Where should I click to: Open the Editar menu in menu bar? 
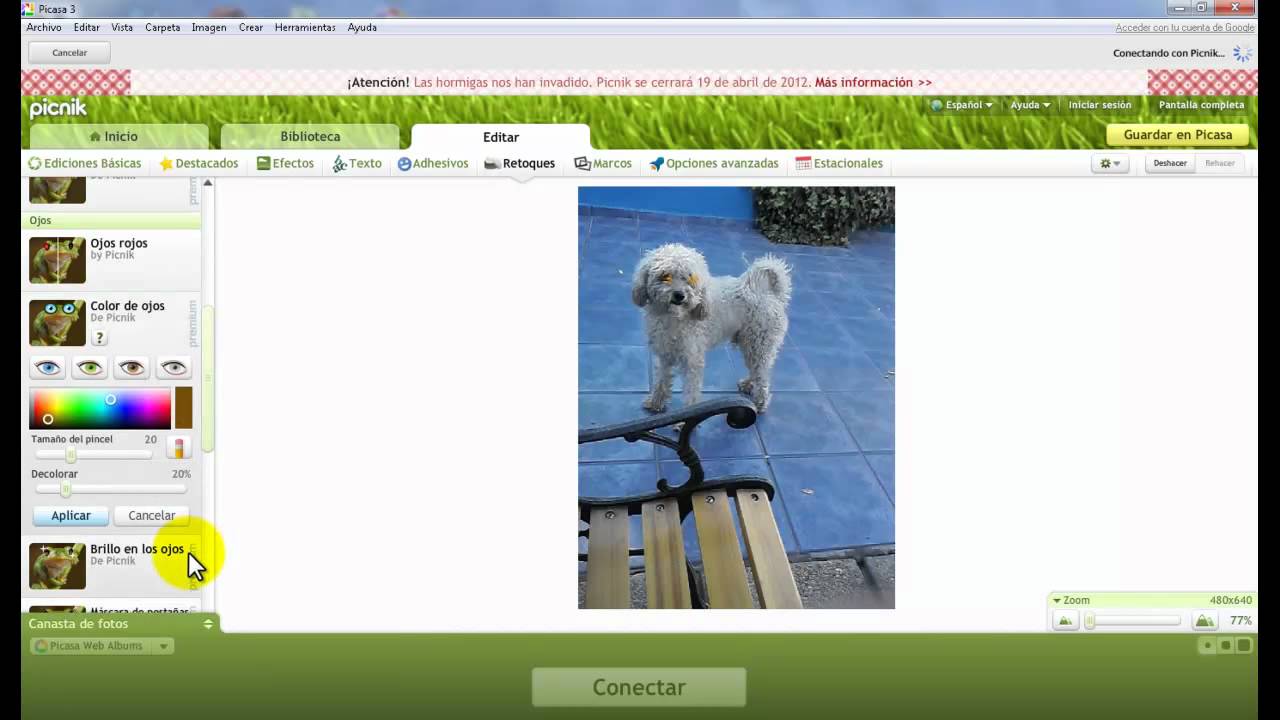point(87,27)
